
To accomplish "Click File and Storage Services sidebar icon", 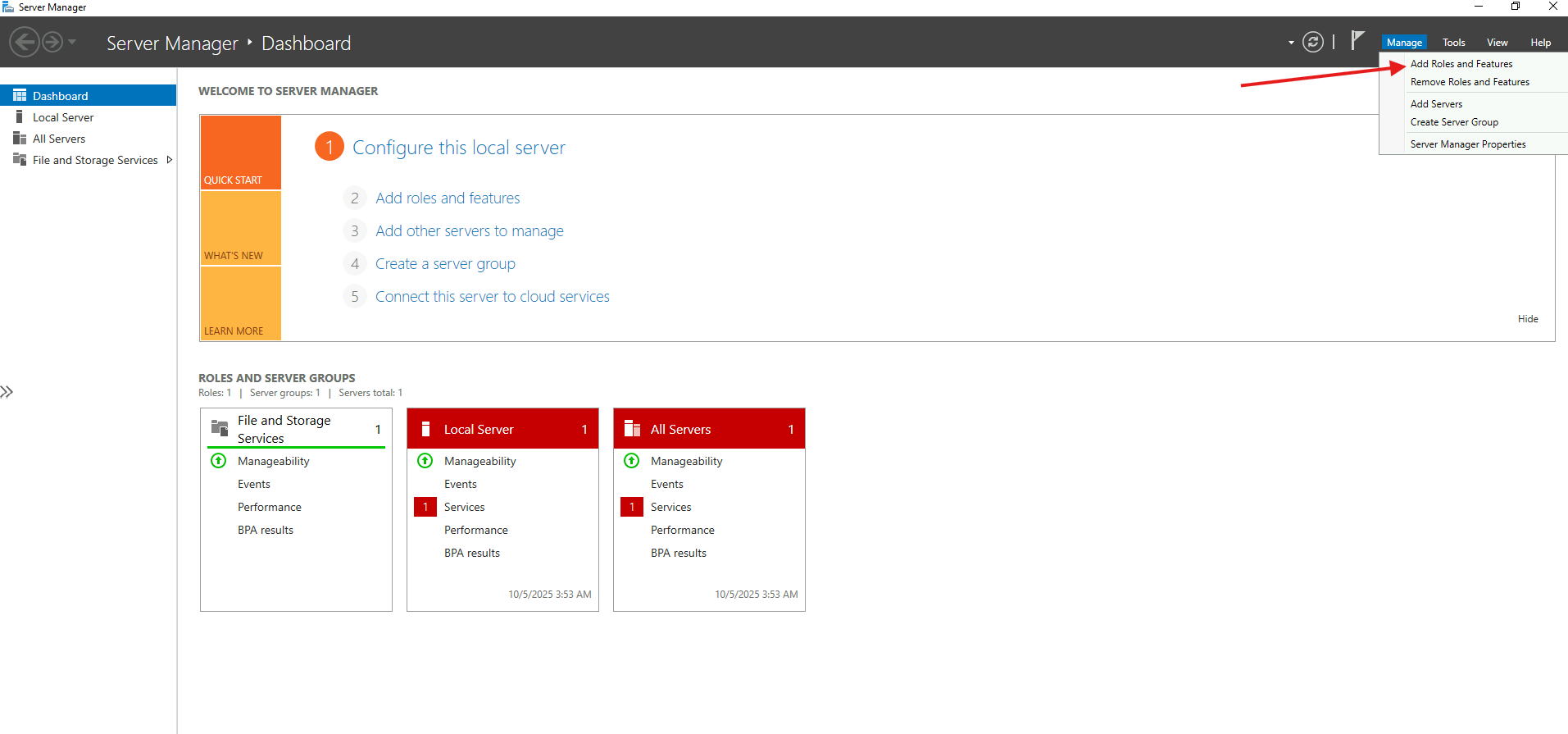I will tap(20, 159).
